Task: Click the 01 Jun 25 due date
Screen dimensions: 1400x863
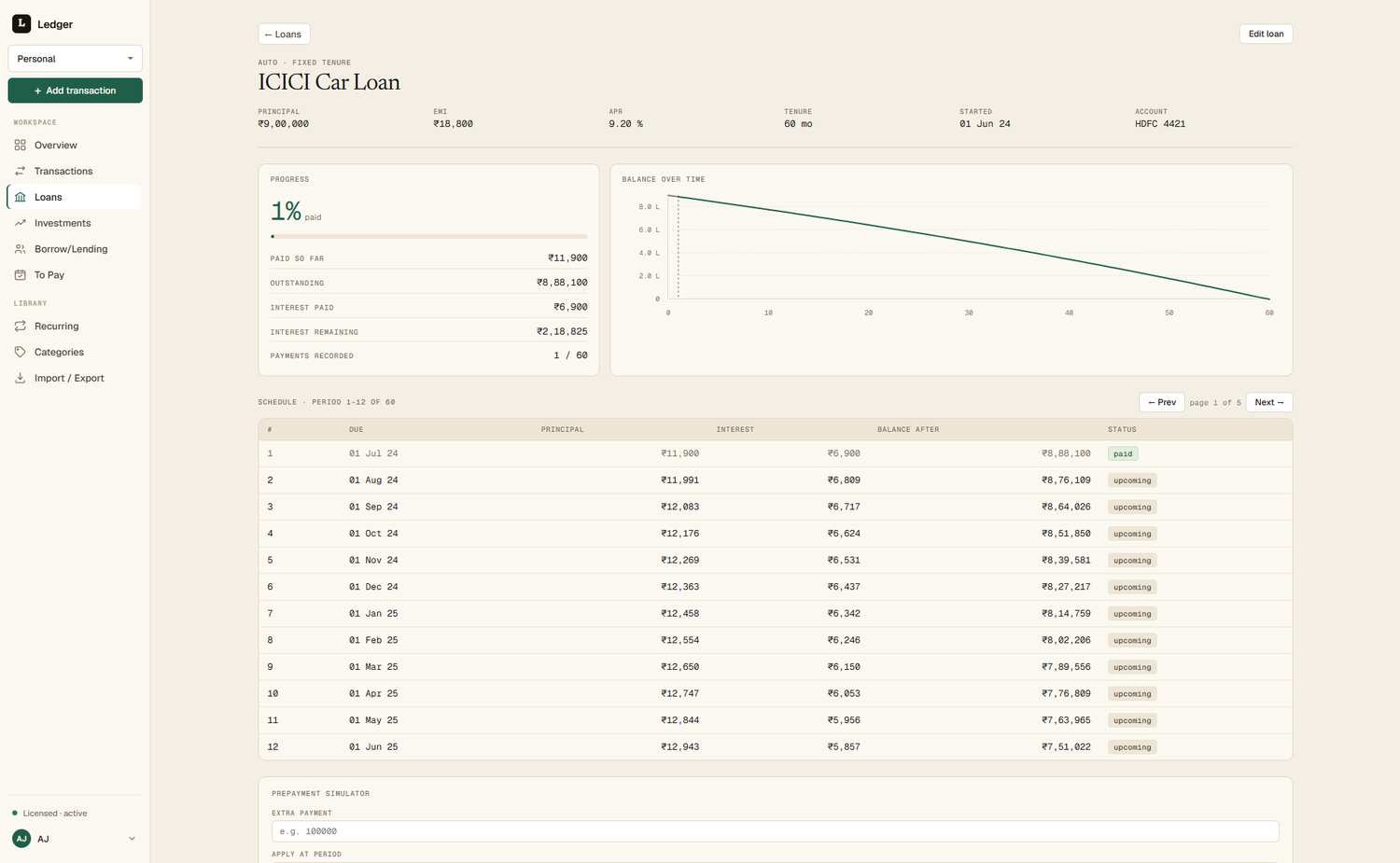Action: (373, 747)
